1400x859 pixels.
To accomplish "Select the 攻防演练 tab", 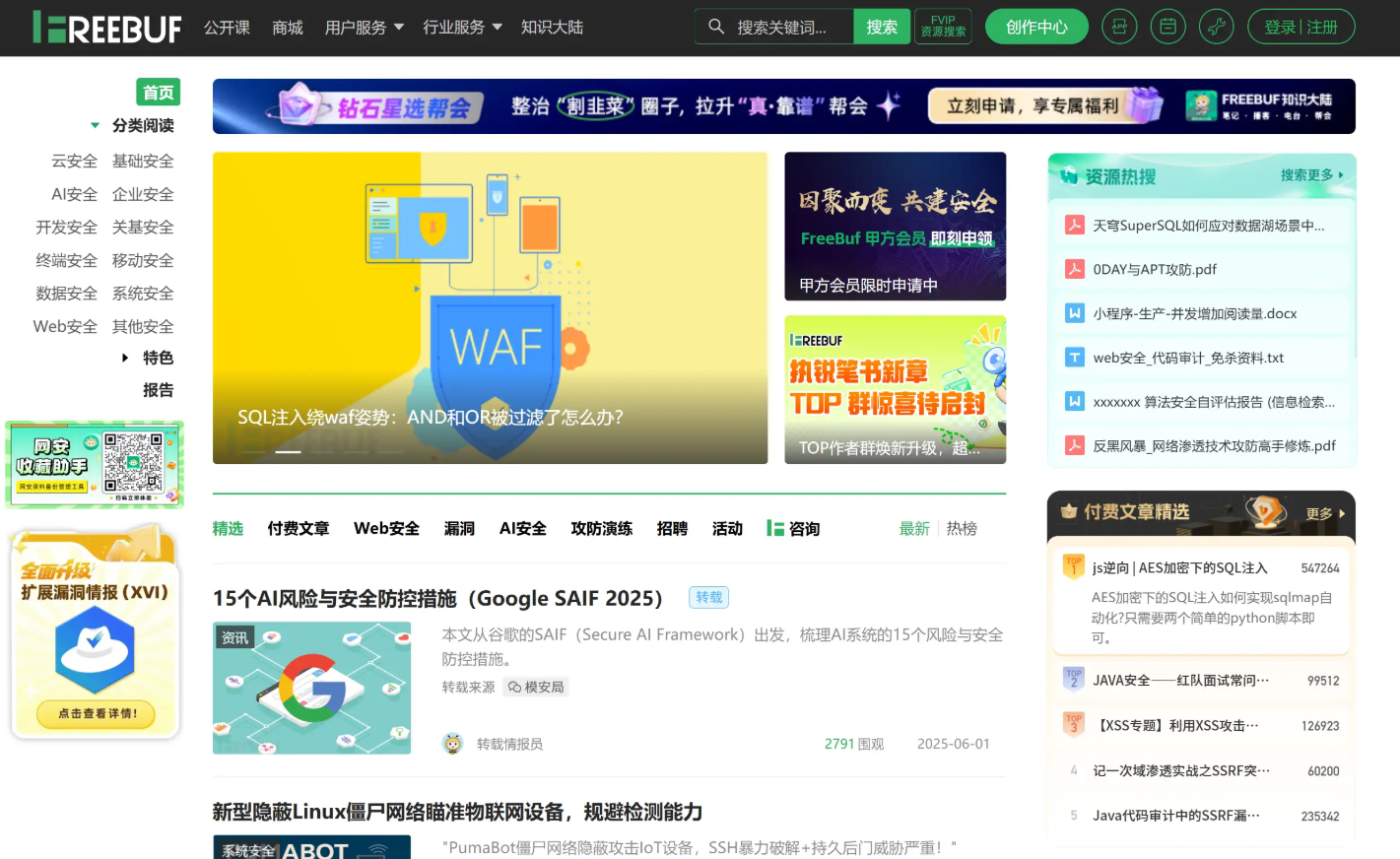I will pyautogui.click(x=601, y=529).
